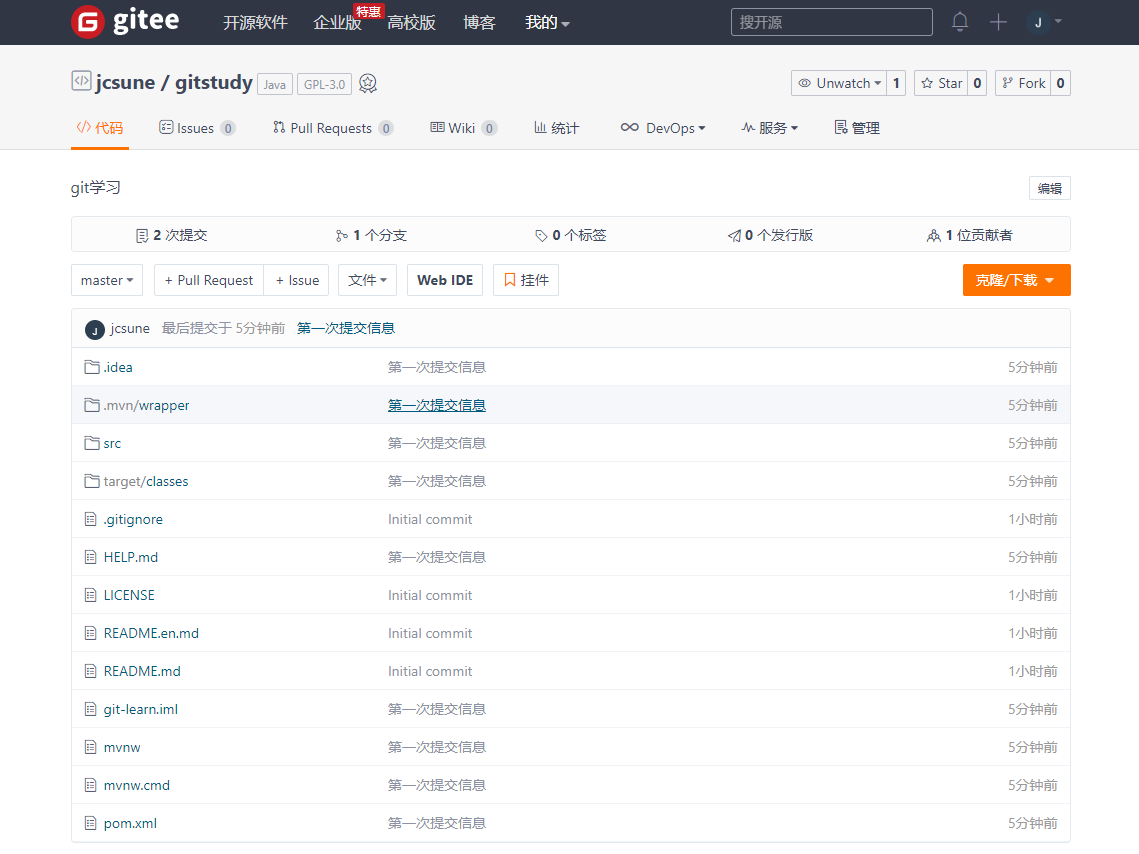1139x854 pixels.
Task: Click the badge icon beside GPL-3.0
Action: pos(368,84)
